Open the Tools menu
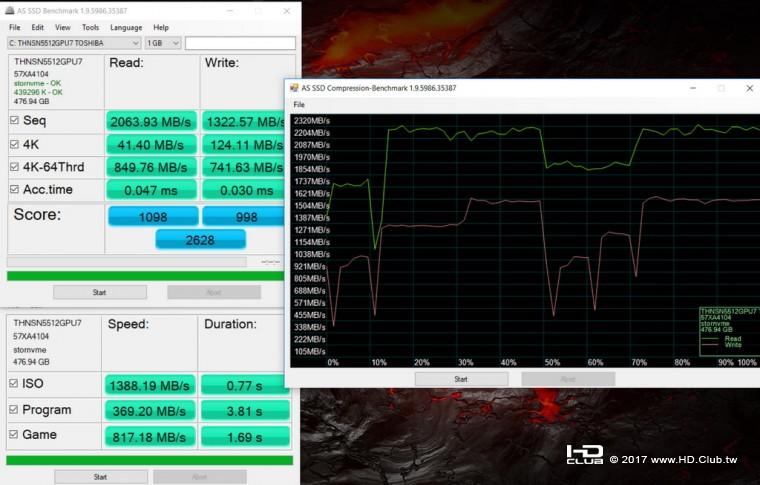This screenshot has width=760, height=485. pyautogui.click(x=90, y=27)
